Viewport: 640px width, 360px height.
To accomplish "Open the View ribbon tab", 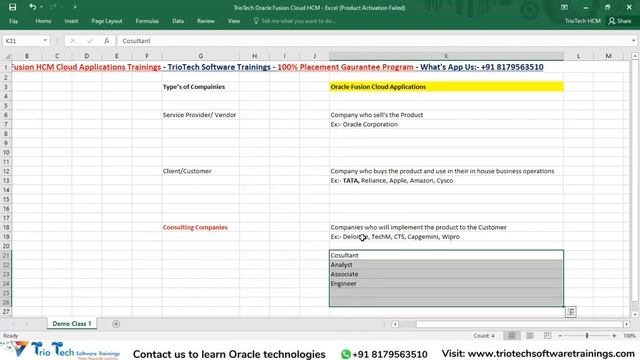I will tap(234, 21).
